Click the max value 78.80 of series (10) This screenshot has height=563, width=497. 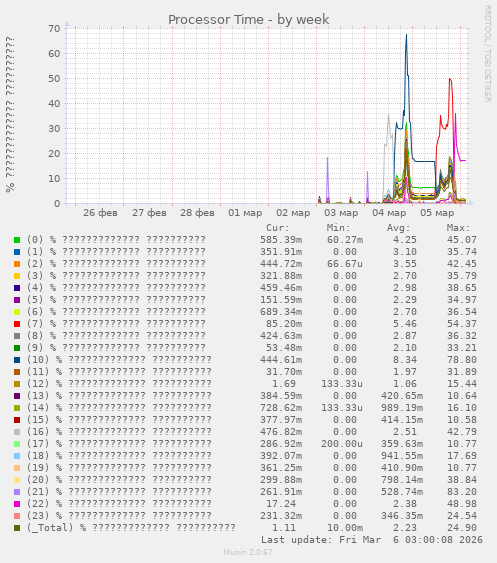tap(462, 360)
